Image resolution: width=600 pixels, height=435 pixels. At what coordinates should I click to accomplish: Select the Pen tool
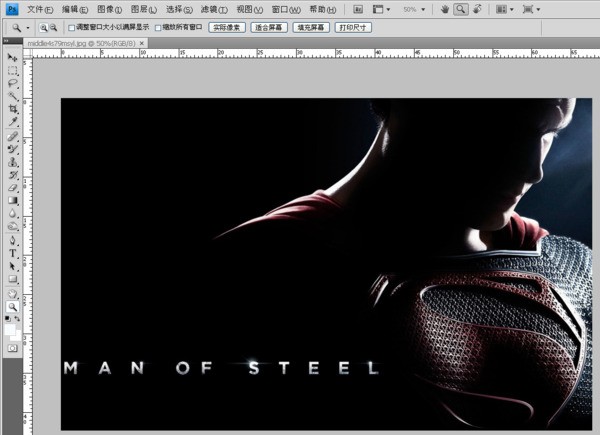[13, 240]
